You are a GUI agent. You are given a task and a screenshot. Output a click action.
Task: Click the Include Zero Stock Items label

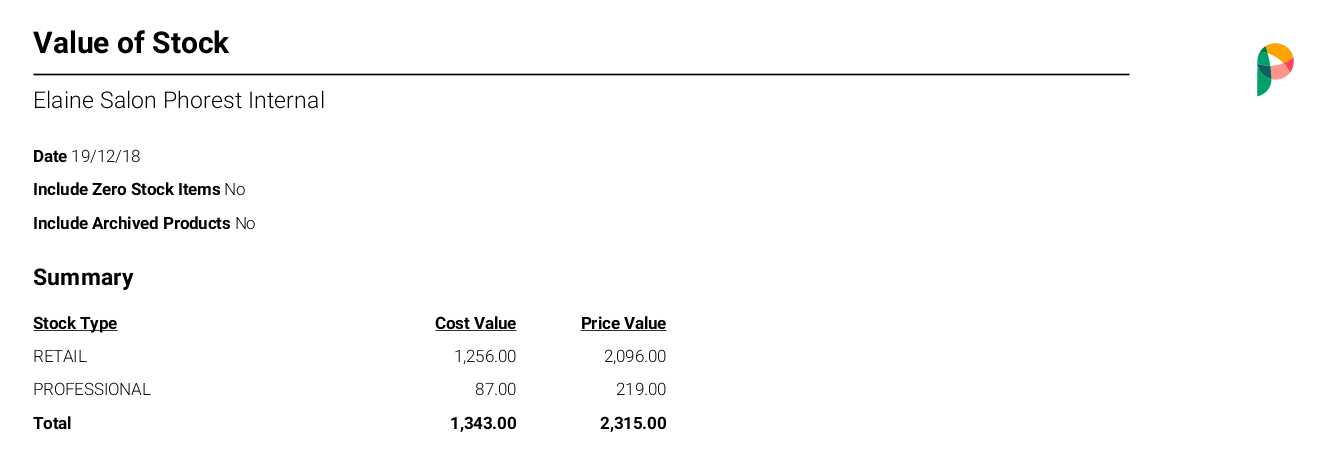click(127, 189)
